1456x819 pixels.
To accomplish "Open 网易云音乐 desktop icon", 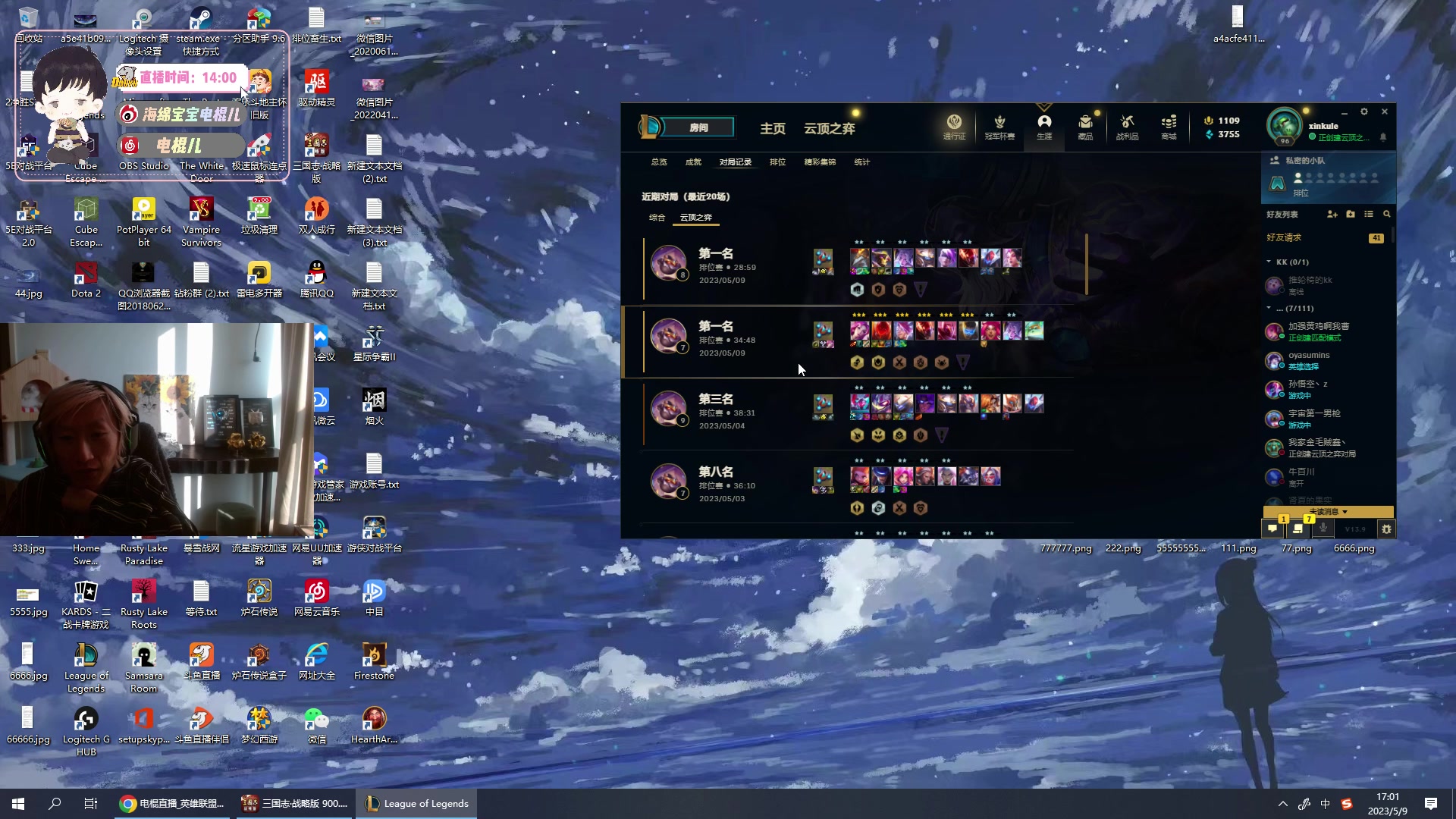I will click(317, 598).
